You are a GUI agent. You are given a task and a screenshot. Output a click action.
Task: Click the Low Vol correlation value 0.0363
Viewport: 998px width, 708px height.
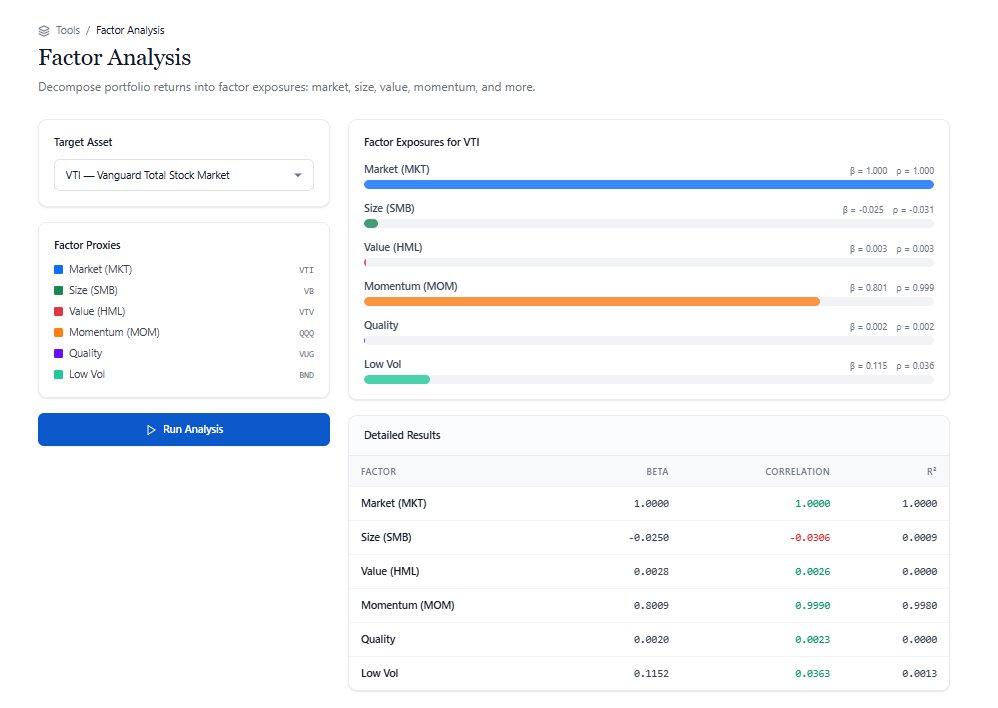[812, 674]
